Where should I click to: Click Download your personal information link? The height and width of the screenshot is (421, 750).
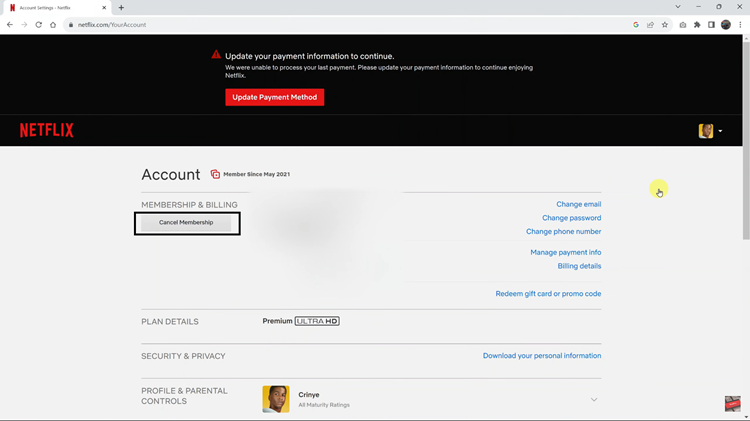(542, 355)
